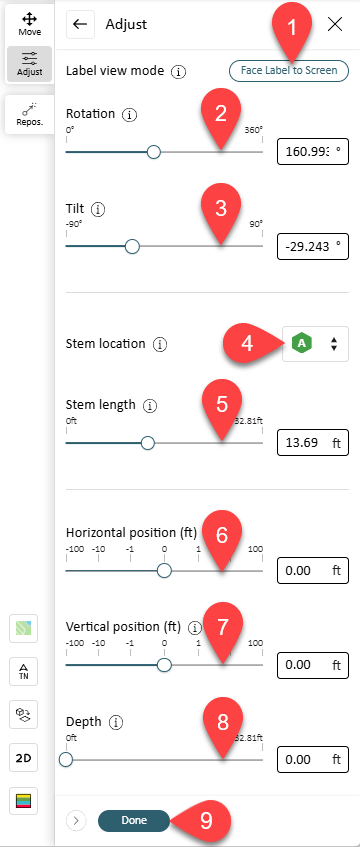Image resolution: width=360 pixels, height=847 pixels.
Task: Click the Done button
Action: coord(134,821)
